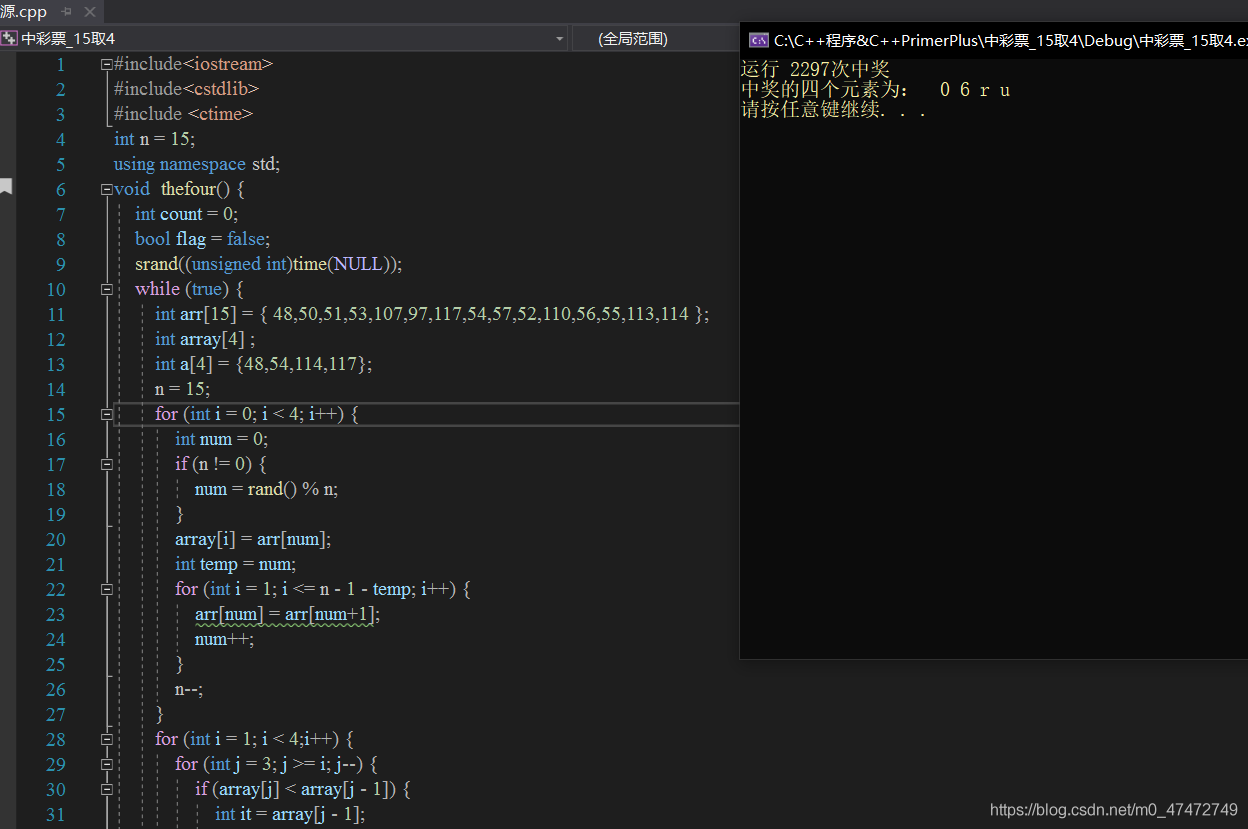
Task: Click the int arr[15] array initializer line
Action: point(432,314)
